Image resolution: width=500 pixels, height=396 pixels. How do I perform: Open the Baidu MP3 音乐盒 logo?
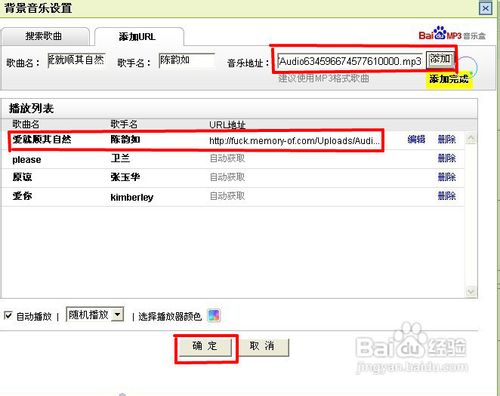point(452,34)
